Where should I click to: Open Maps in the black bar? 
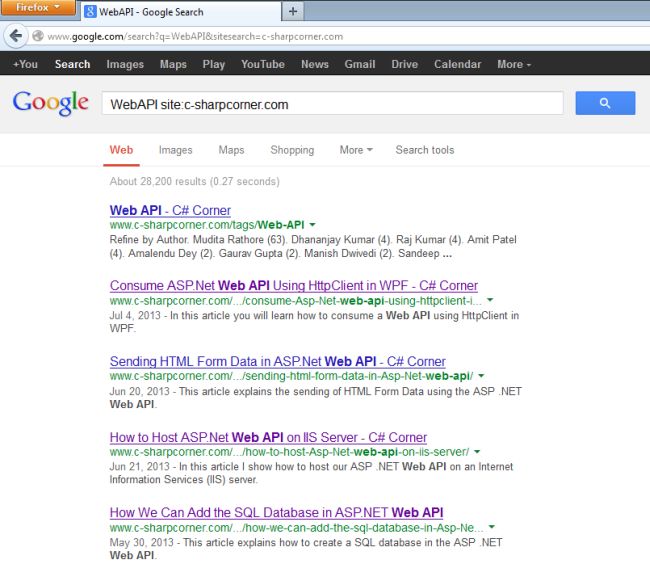pos(173,64)
